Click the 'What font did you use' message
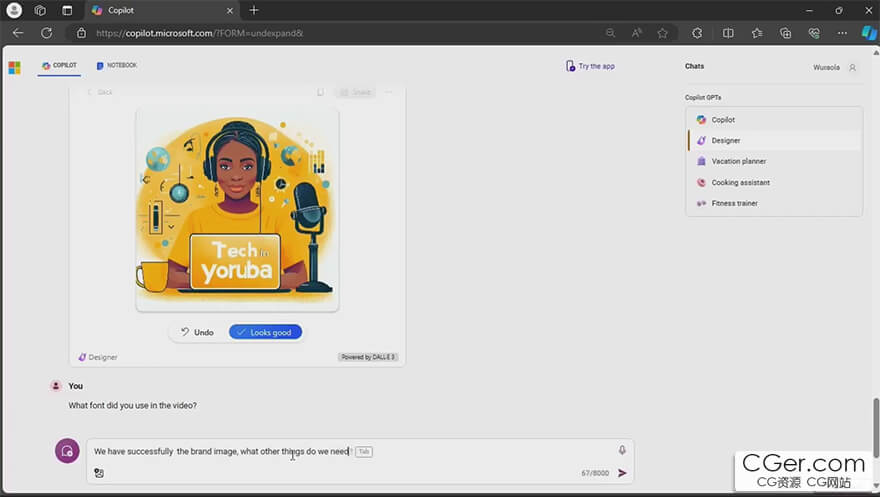This screenshot has height=497, width=880. point(132,405)
